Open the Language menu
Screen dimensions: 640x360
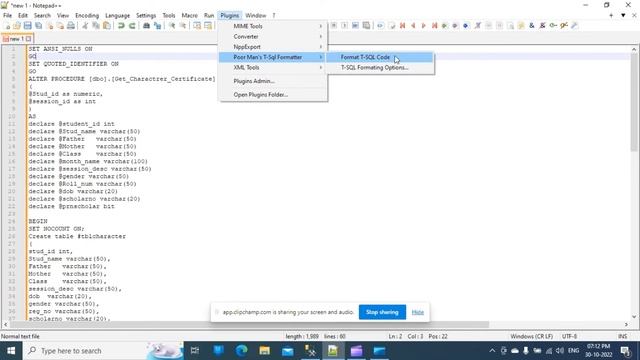click(x=118, y=16)
